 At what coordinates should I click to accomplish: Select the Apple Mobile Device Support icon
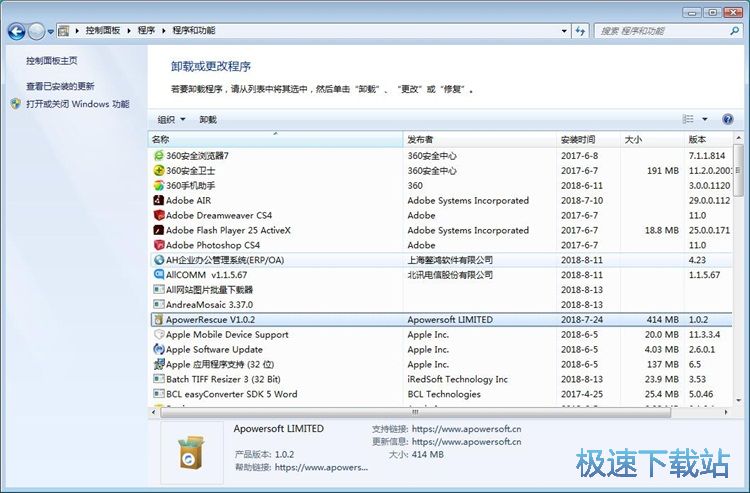[x=159, y=334]
